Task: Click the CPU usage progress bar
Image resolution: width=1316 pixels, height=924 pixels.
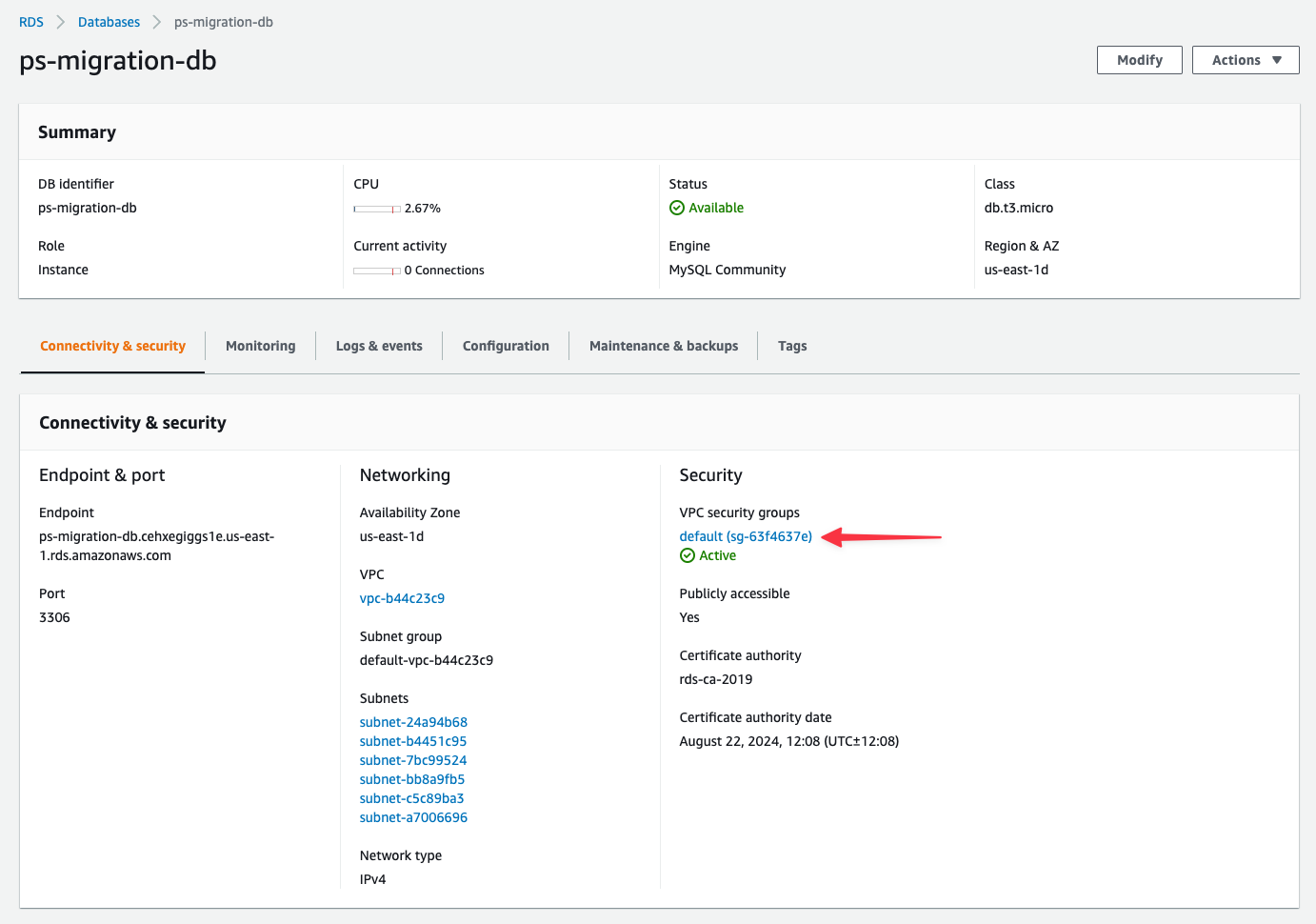Action: (x=376, y=208)
